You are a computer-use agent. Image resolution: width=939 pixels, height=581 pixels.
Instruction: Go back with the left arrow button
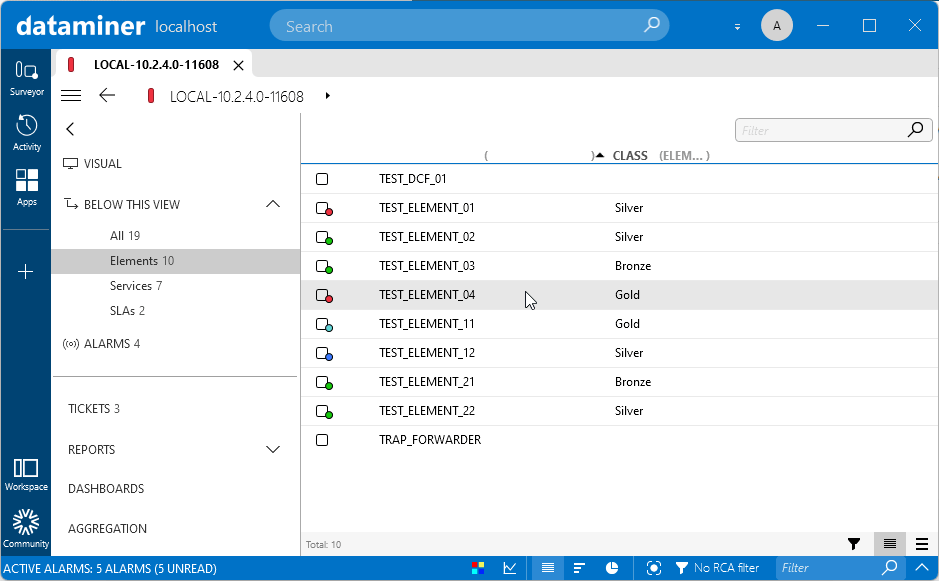point(107,95)
